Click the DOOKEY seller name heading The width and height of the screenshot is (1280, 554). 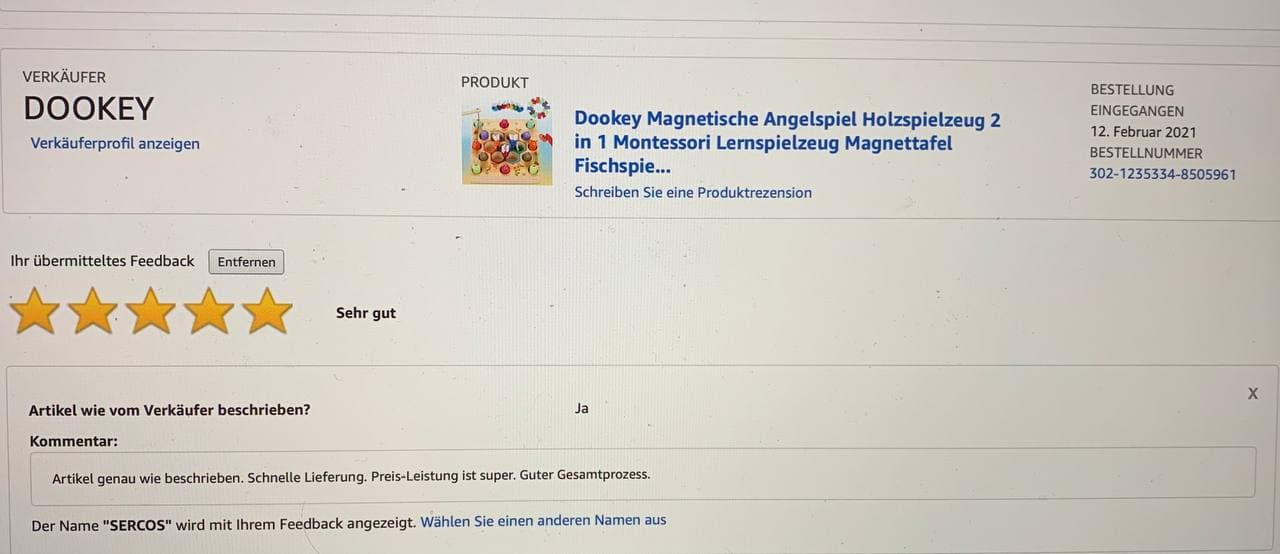(89, 108)
